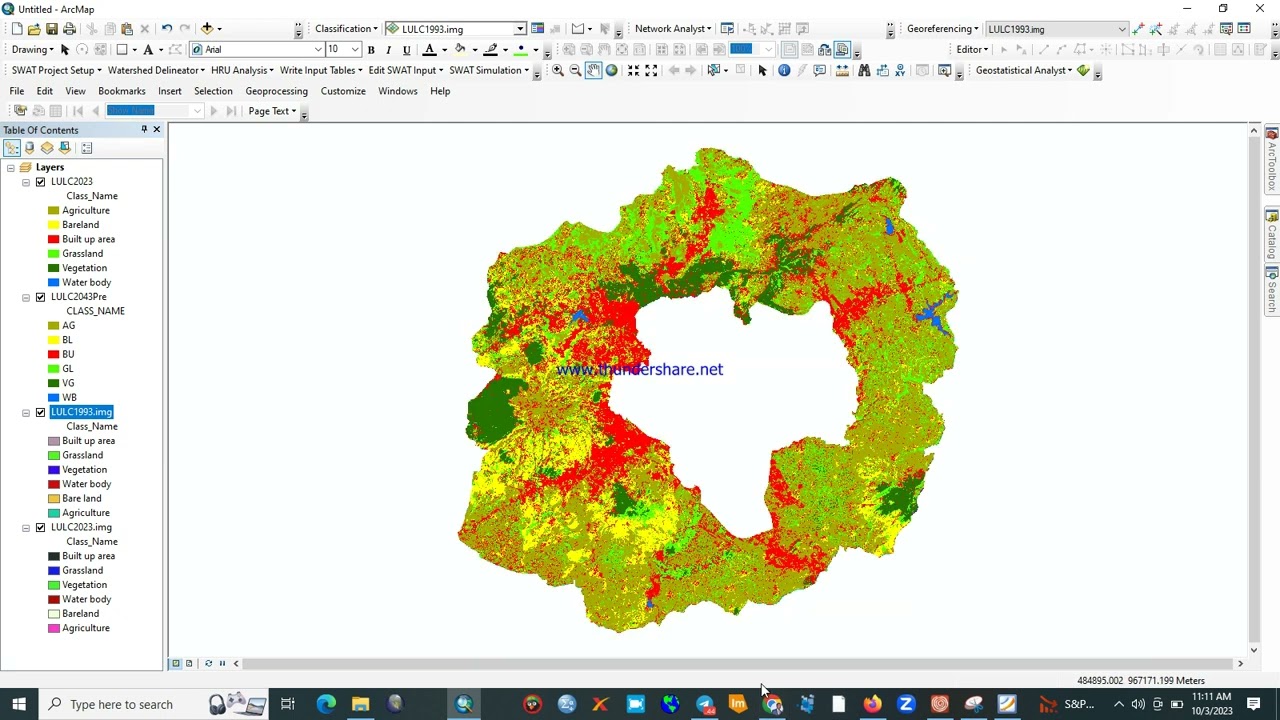Screen dimensions: 1280x720
Task: Open the Network Analyst menu
Action: pos(673,29)
